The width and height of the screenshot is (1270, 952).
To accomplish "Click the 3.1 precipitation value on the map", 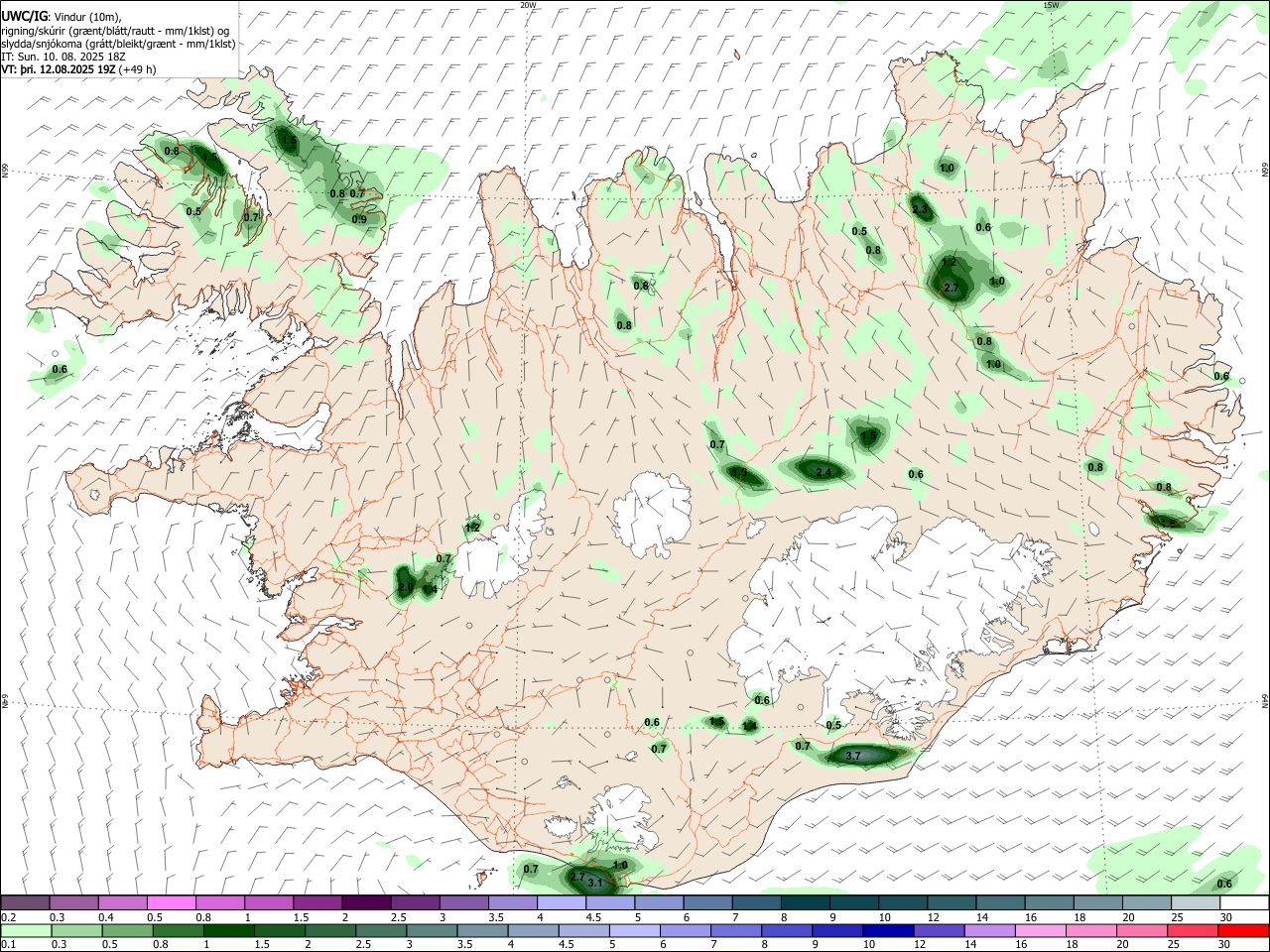I will (595, 883).
